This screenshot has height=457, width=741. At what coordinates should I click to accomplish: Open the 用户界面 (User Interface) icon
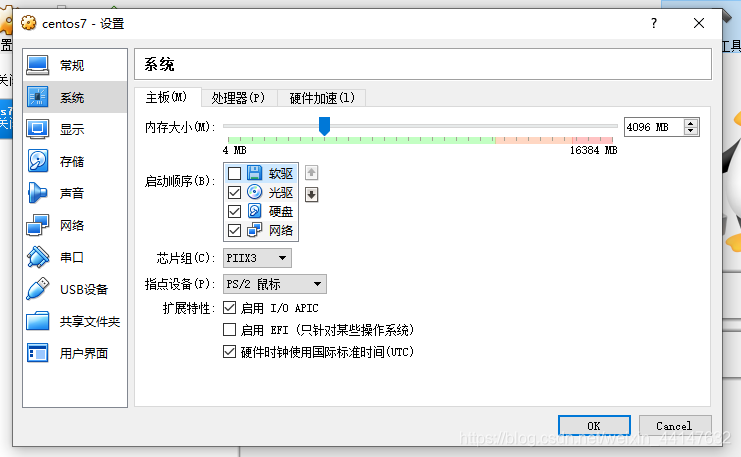pos(37,353)
